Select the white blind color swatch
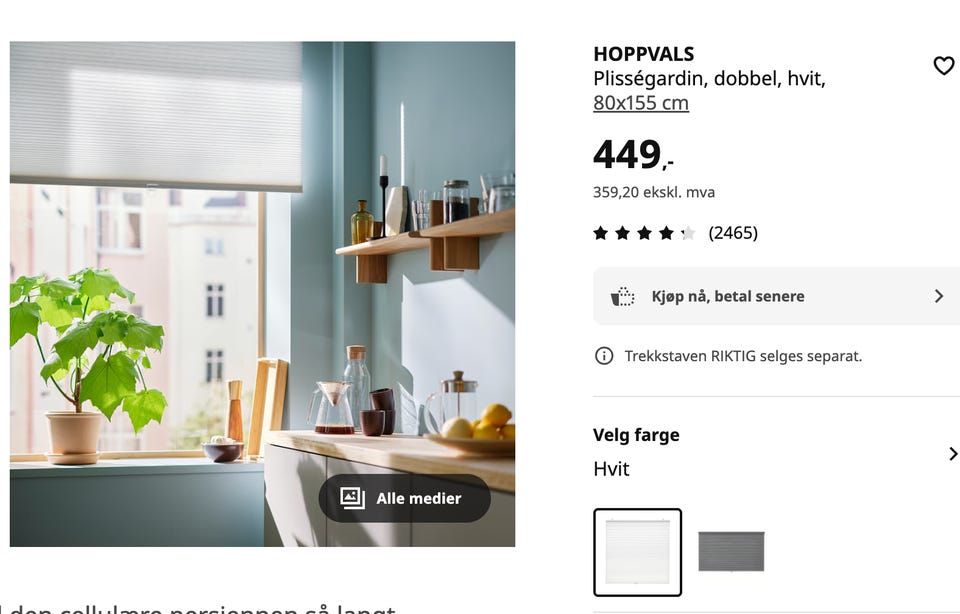Screen dimensions: 960x614 pyautogui.click(x=637, y=552)
